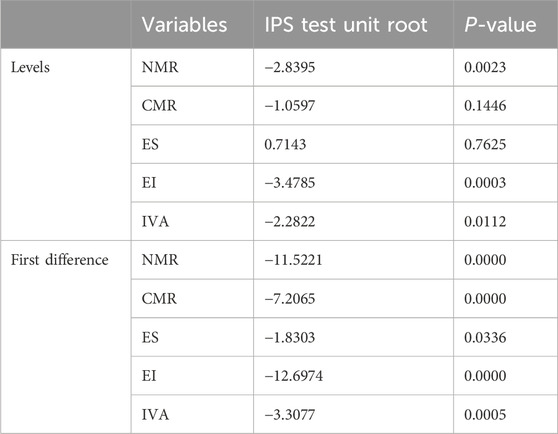Select the First difference row group label

click(59, 260)
